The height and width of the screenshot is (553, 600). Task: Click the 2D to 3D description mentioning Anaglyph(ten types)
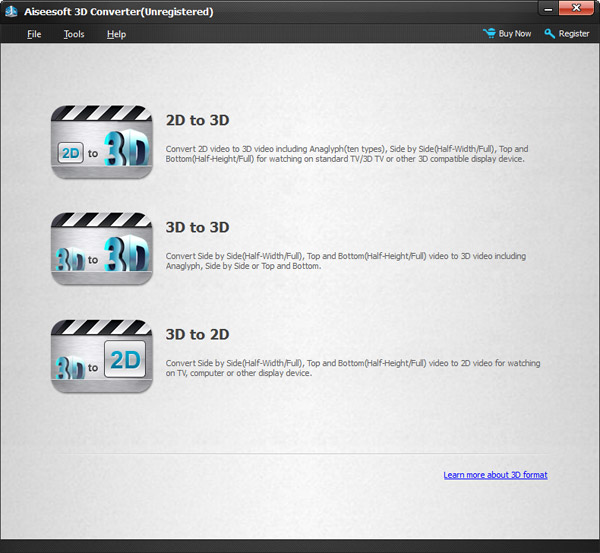pyautogui.click(x=345, y=154)
